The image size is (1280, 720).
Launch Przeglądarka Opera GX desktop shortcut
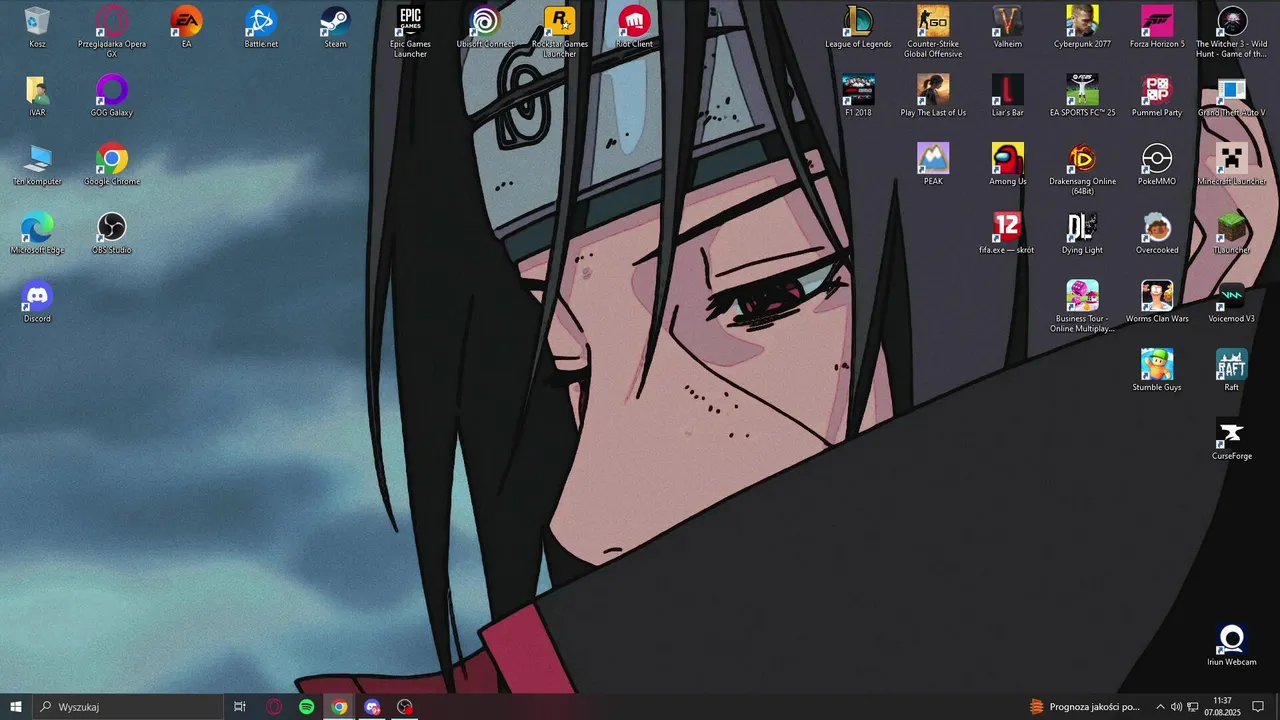pos(112,32)
